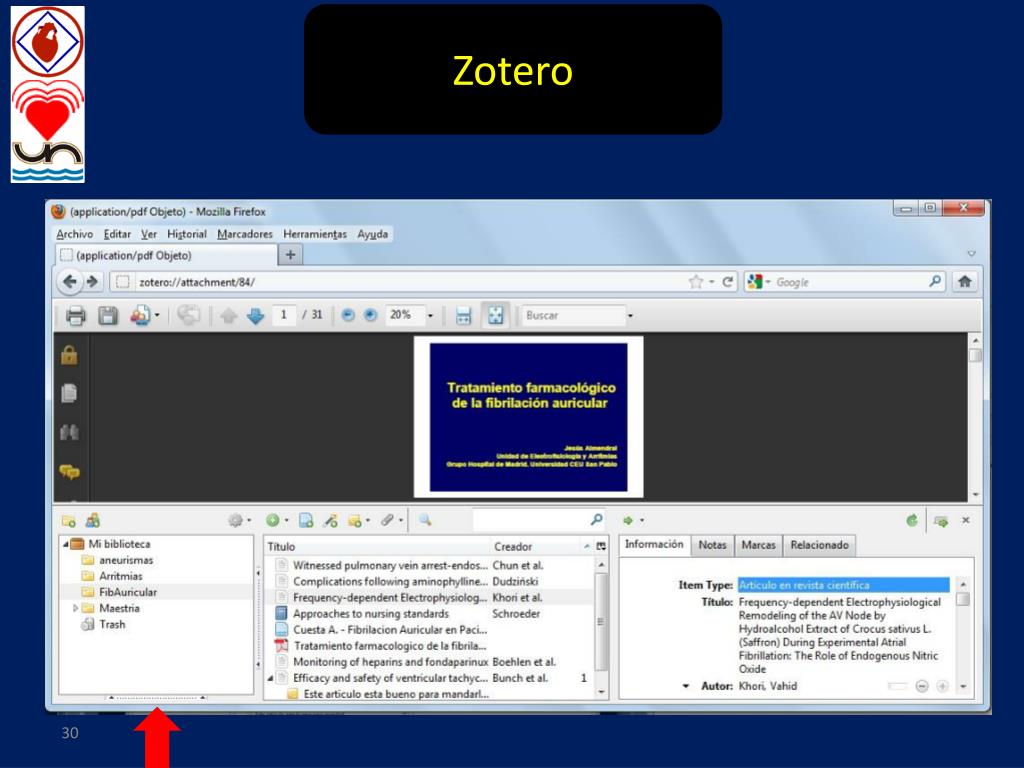Viewport: 1024px width, 768px height.
Task: Collapse the Efficacy and safety item
Action: [270, 679]
